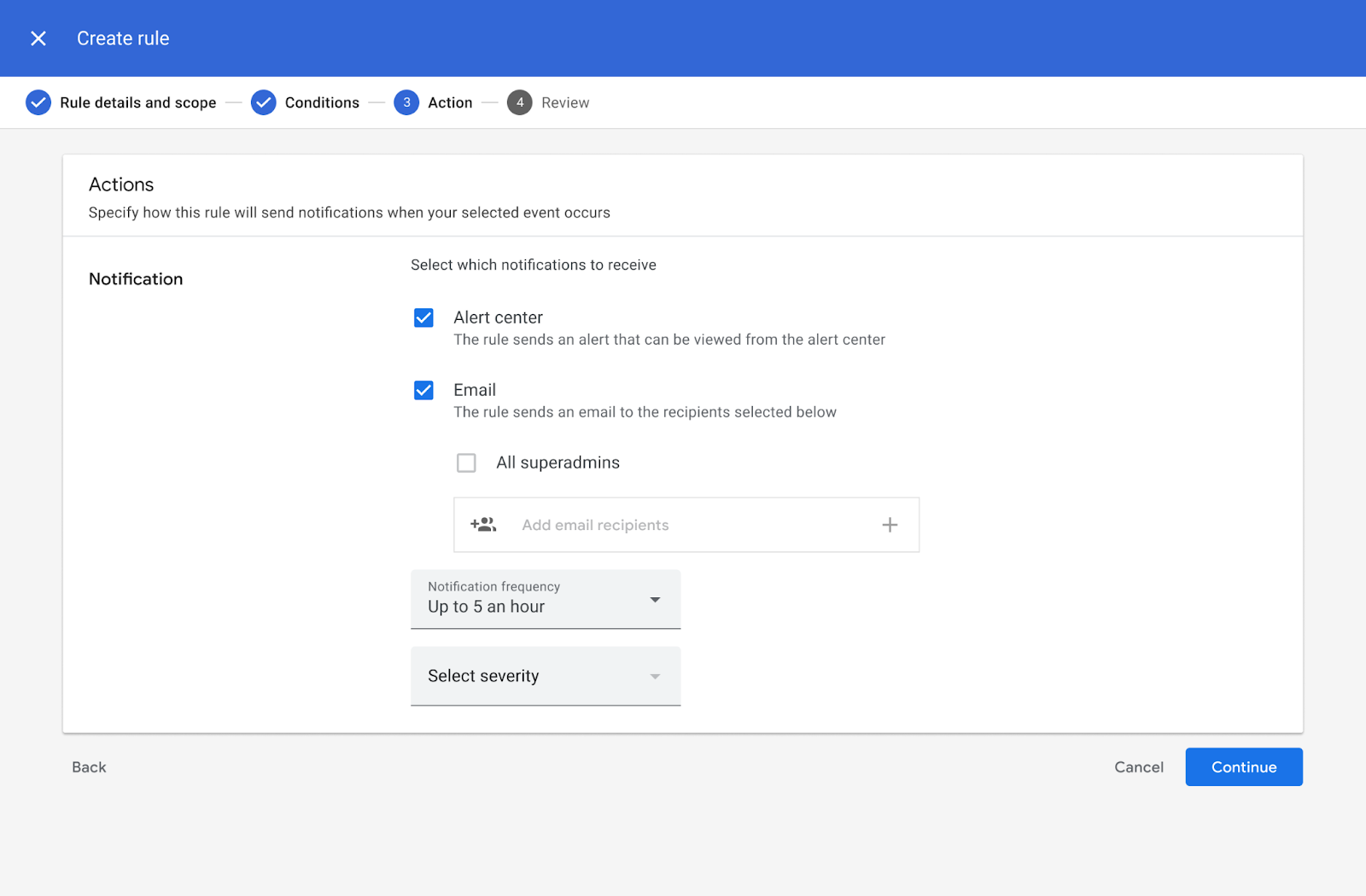Open the Select severity dropdown
1366x896 pixels.
(546, 676)
